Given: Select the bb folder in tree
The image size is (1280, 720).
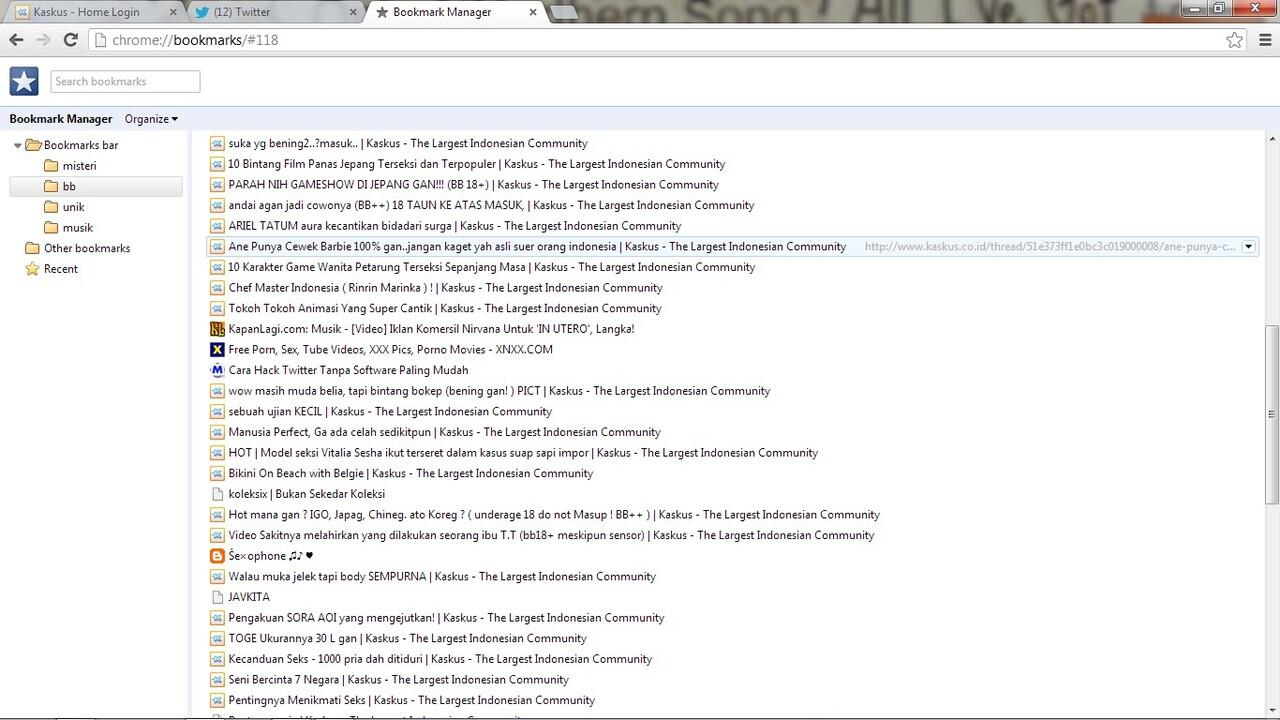Looking at the screenshot, I should tap(96, 187).
